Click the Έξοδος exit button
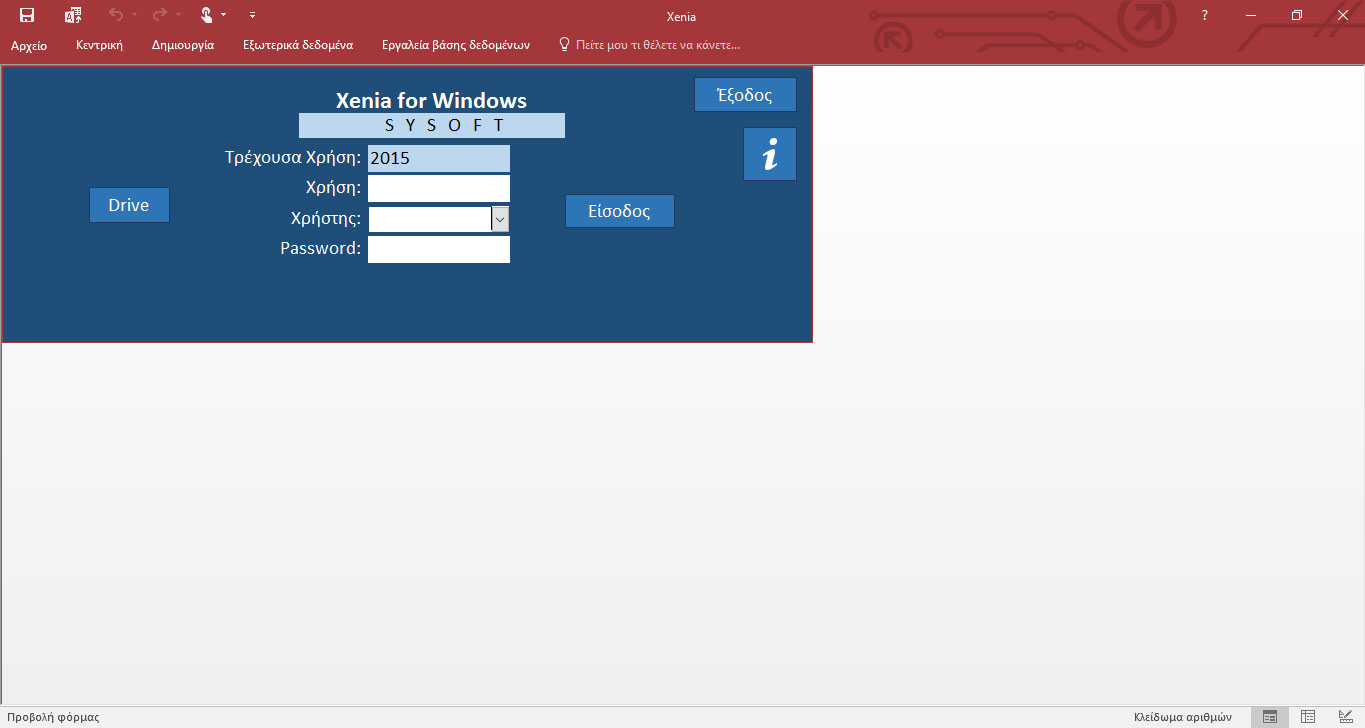The width and height of the screenshot is (1365, 728). point(745,95)
